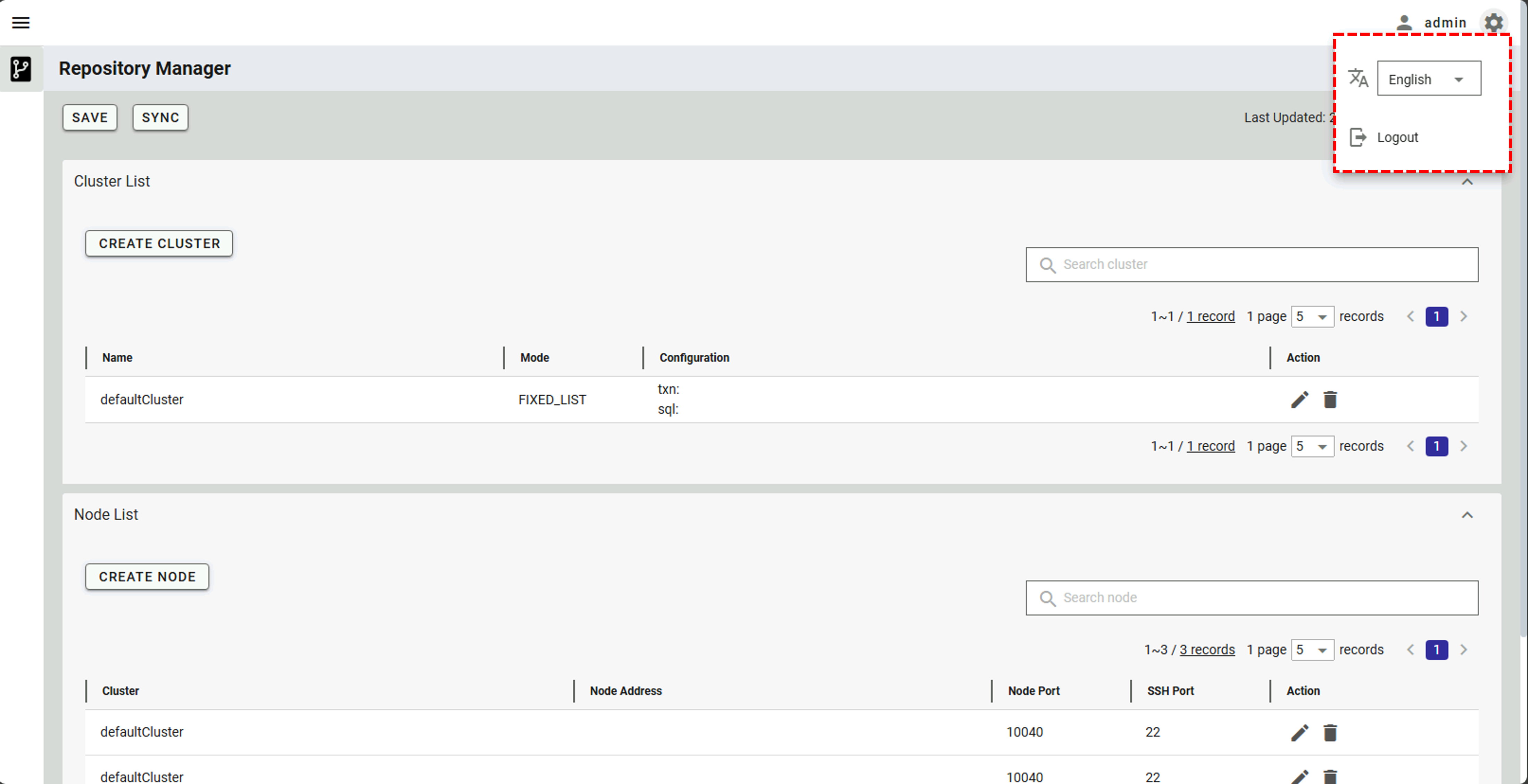Viewport: 1528px width, 784px height.
Task: Open cluster records-per-page dropdown above the table
Action: coord(1312,317)
